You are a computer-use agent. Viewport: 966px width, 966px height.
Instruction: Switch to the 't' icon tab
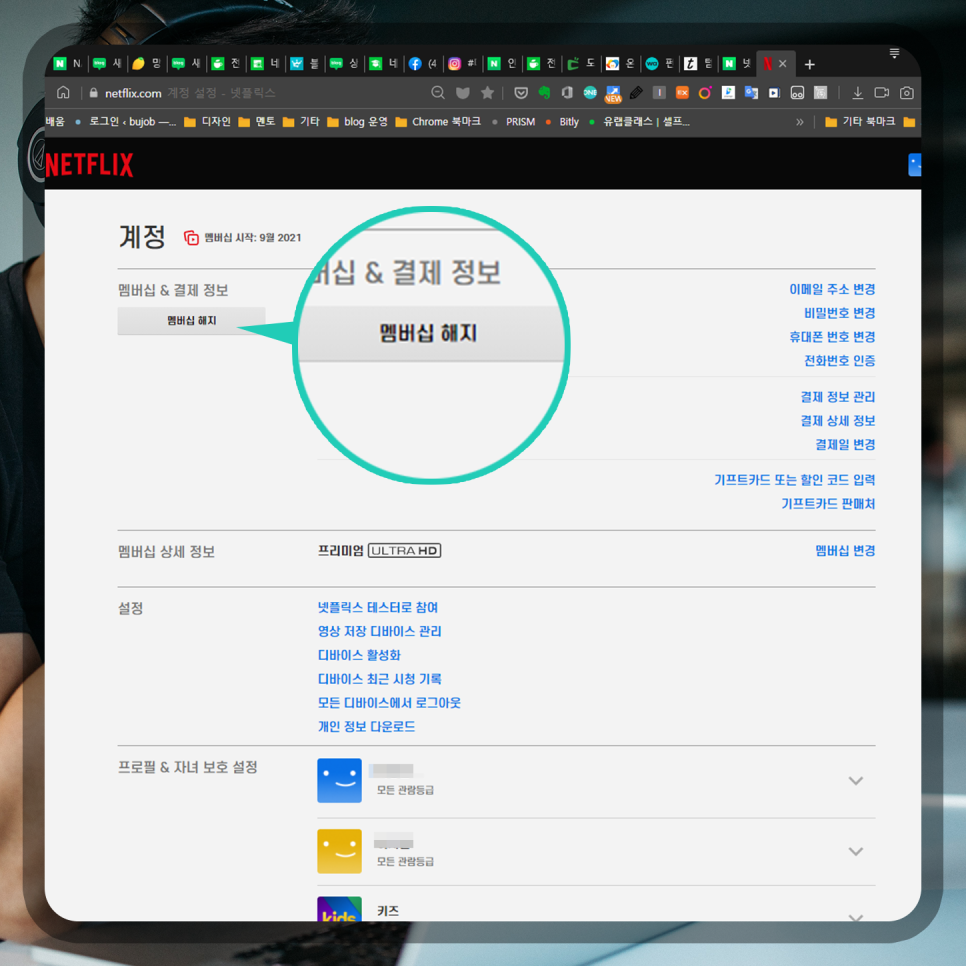click(x=700, y=63)
